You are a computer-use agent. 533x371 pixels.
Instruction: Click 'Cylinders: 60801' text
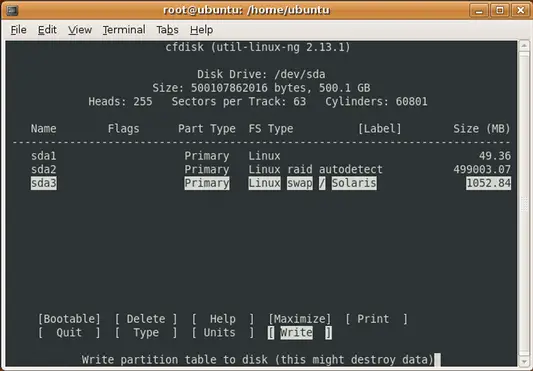click(376, 101)
